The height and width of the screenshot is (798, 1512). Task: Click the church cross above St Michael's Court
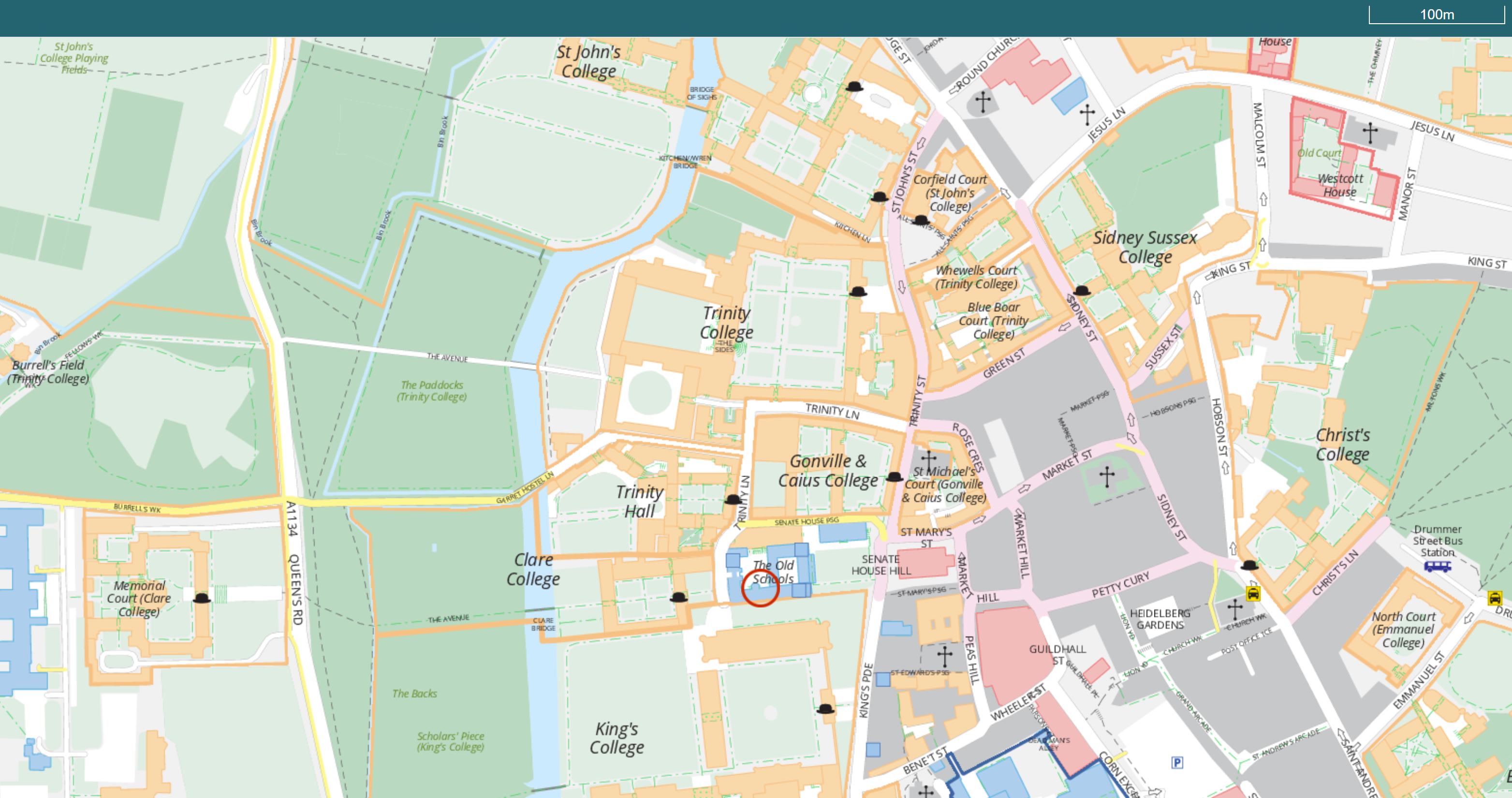(928, 460)
